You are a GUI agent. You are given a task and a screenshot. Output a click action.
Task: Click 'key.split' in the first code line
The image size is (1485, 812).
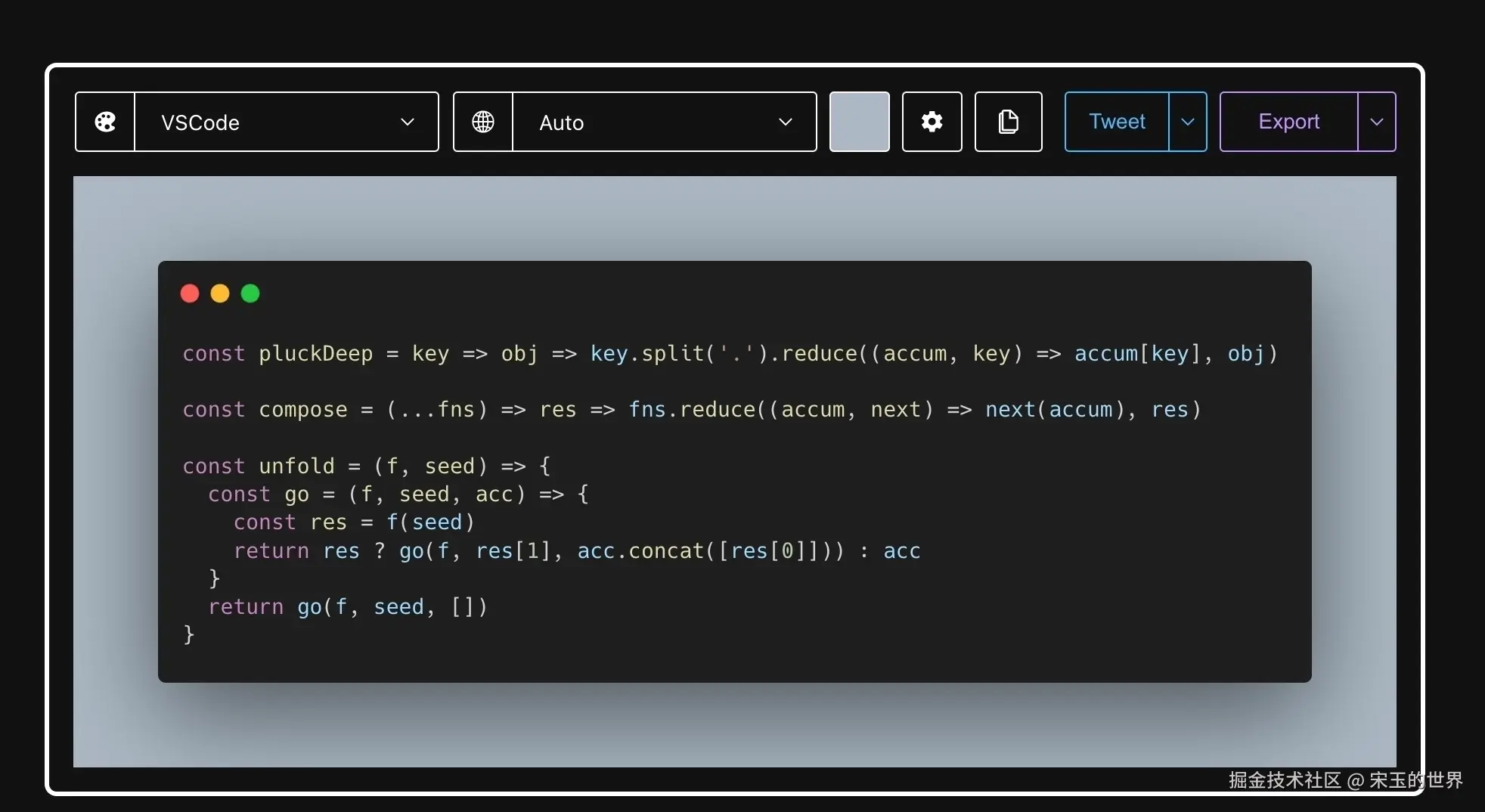point(647,354)
